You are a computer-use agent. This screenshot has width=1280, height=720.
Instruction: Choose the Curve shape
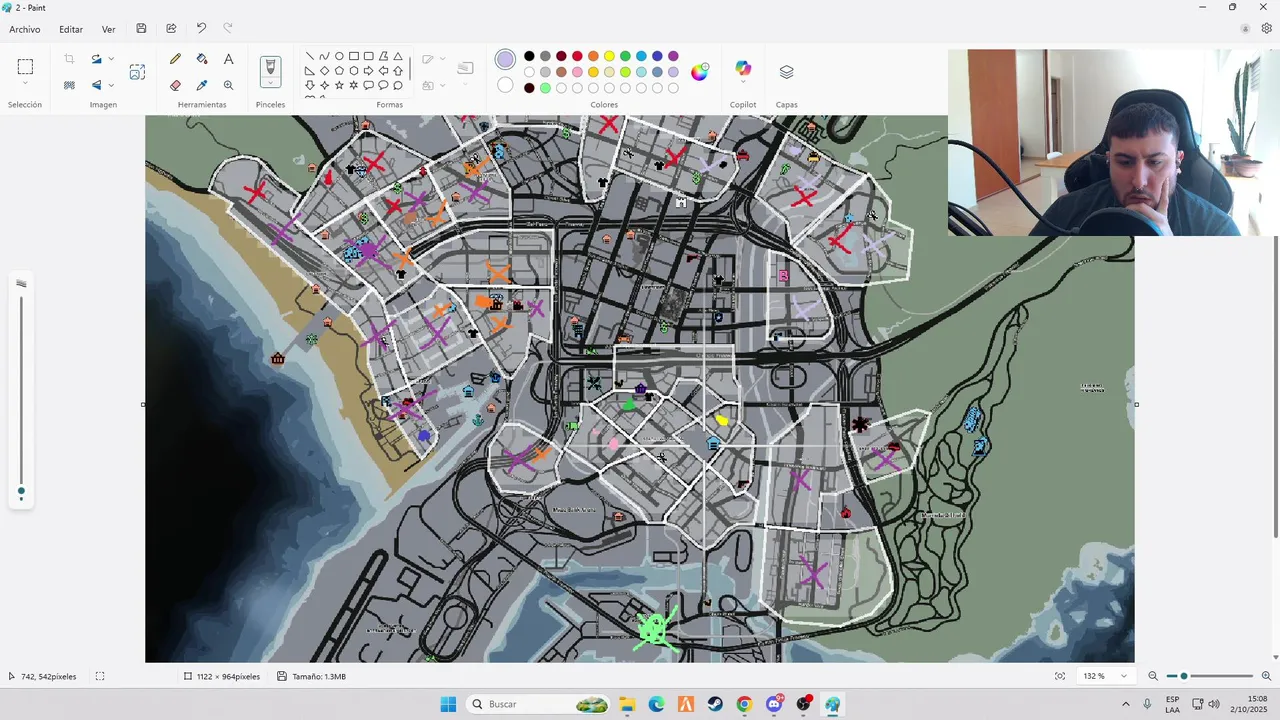tap(324, 56)
